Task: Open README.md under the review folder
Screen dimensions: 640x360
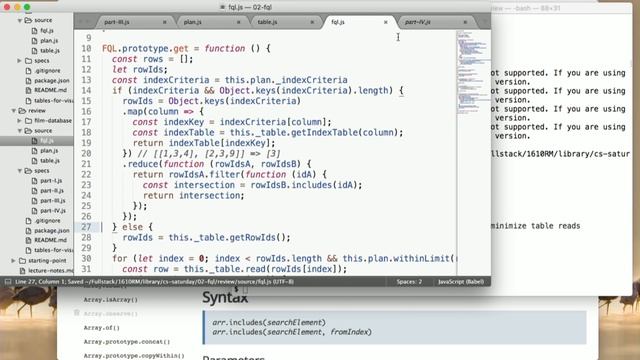Action: pyautogui.click(x=50, y=240)
